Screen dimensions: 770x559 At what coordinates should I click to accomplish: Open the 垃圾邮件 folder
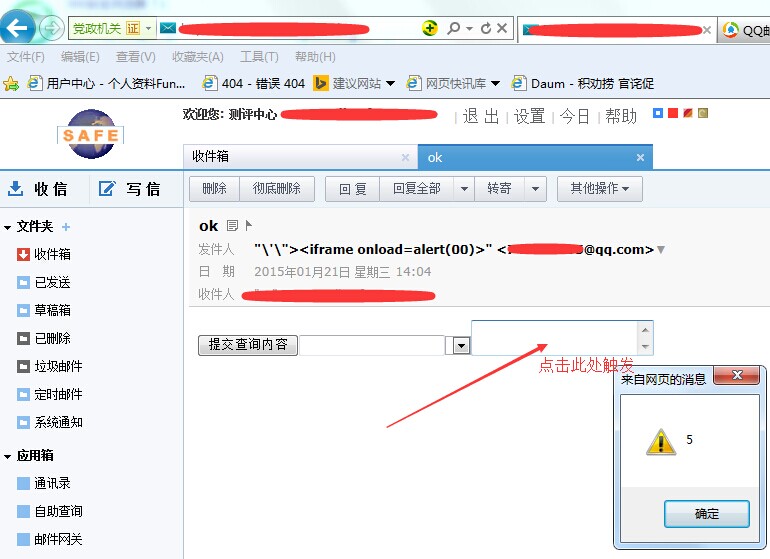point(50,366)
